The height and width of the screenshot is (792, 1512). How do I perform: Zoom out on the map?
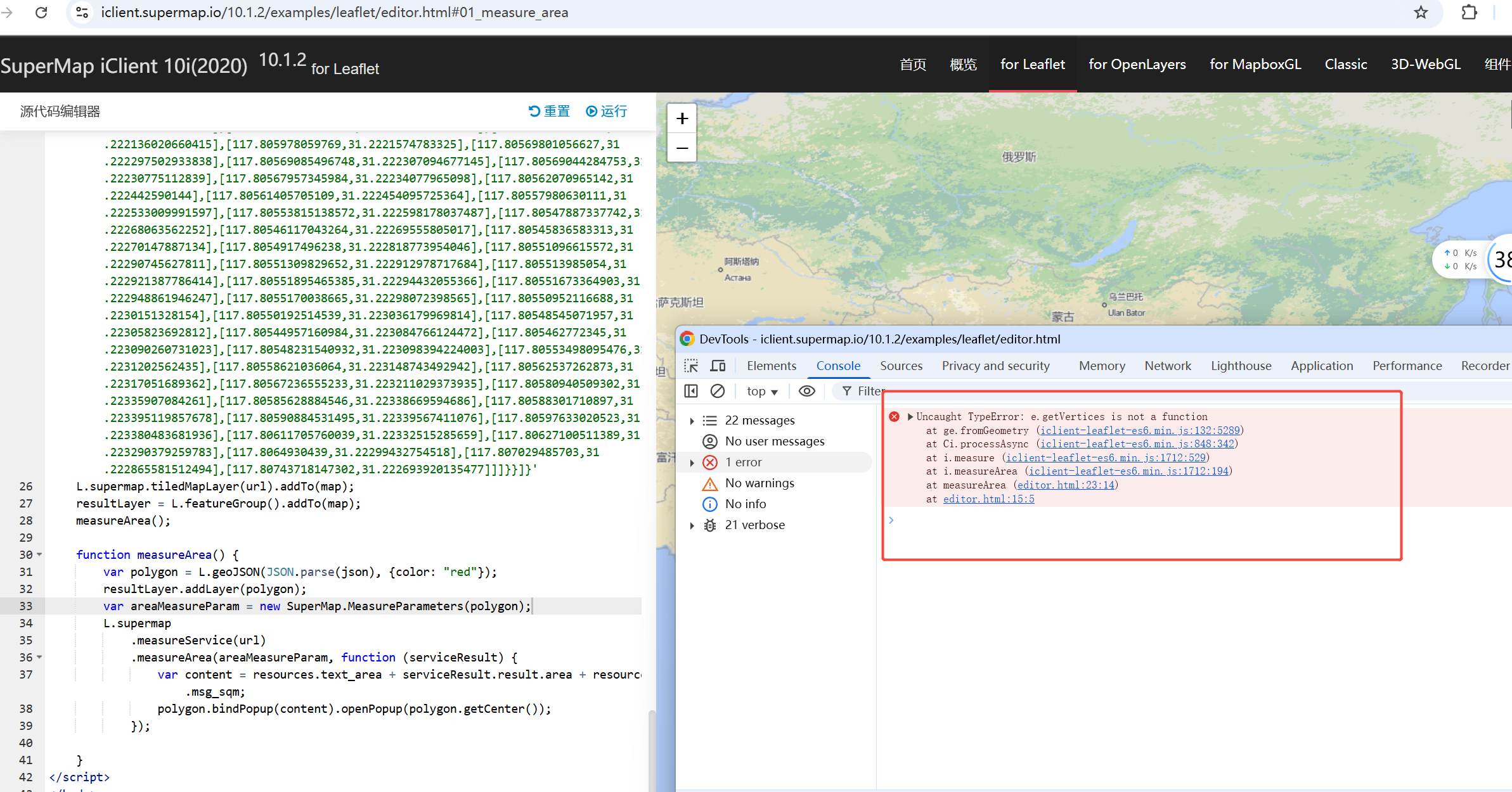682,148
